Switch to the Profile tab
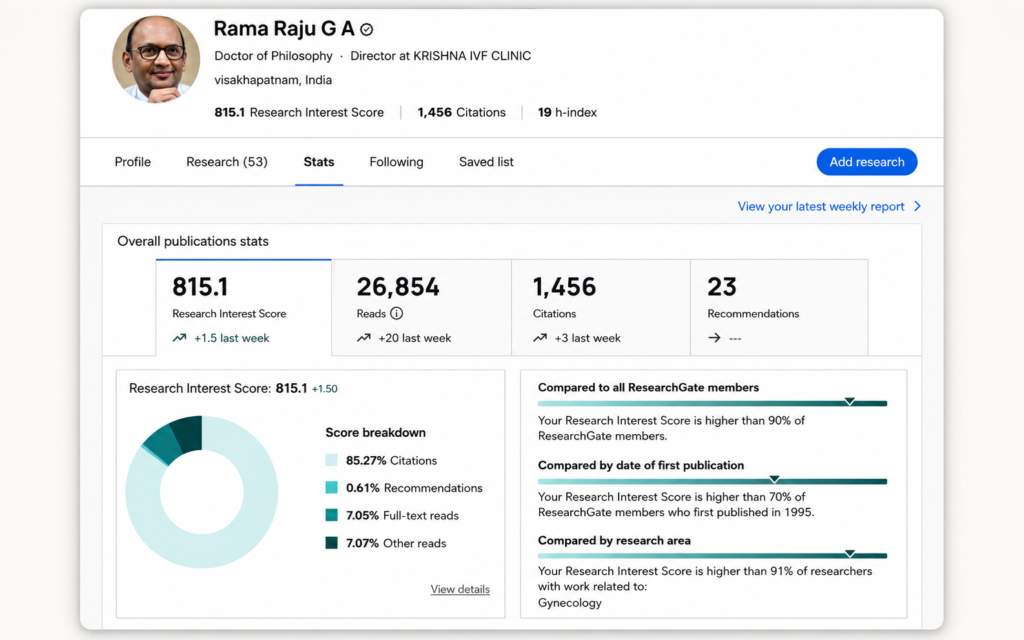Screen dimensions: 1024x640 133,162
